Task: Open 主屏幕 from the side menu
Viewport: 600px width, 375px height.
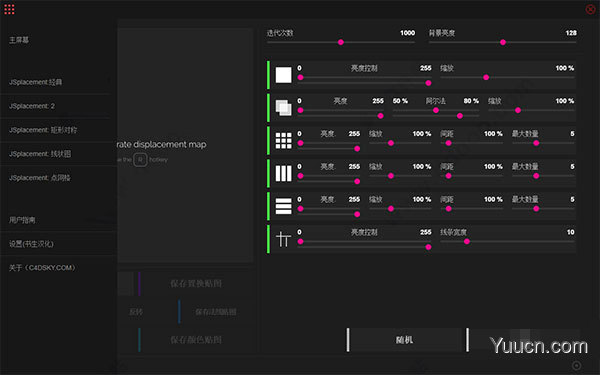Action: click(x=19, y=40)
